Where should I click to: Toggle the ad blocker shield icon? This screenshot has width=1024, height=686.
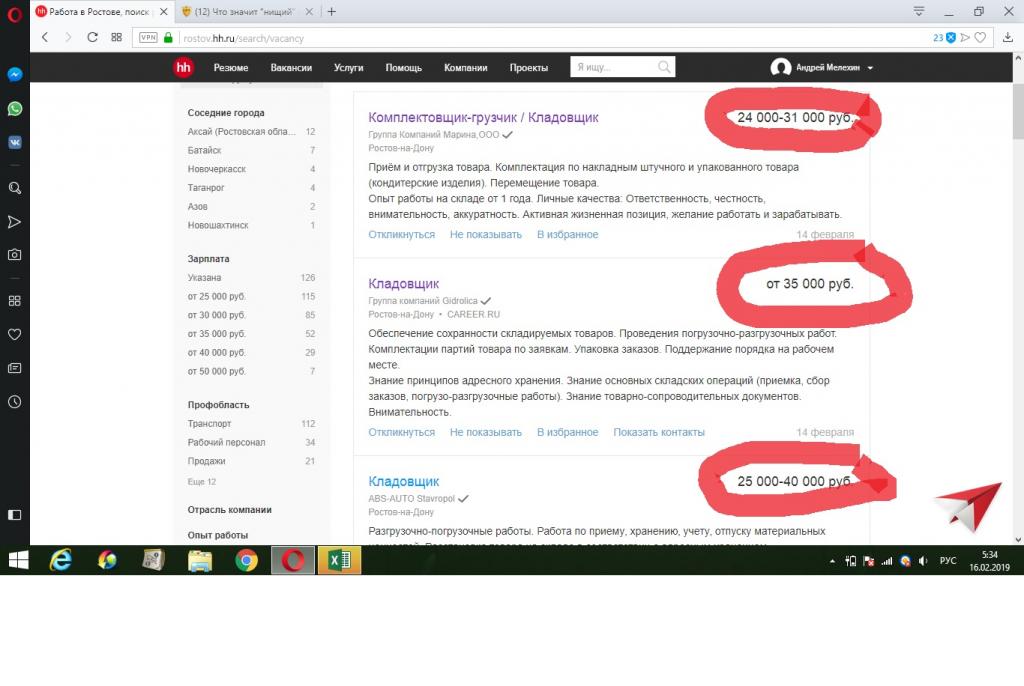[951, 38]
